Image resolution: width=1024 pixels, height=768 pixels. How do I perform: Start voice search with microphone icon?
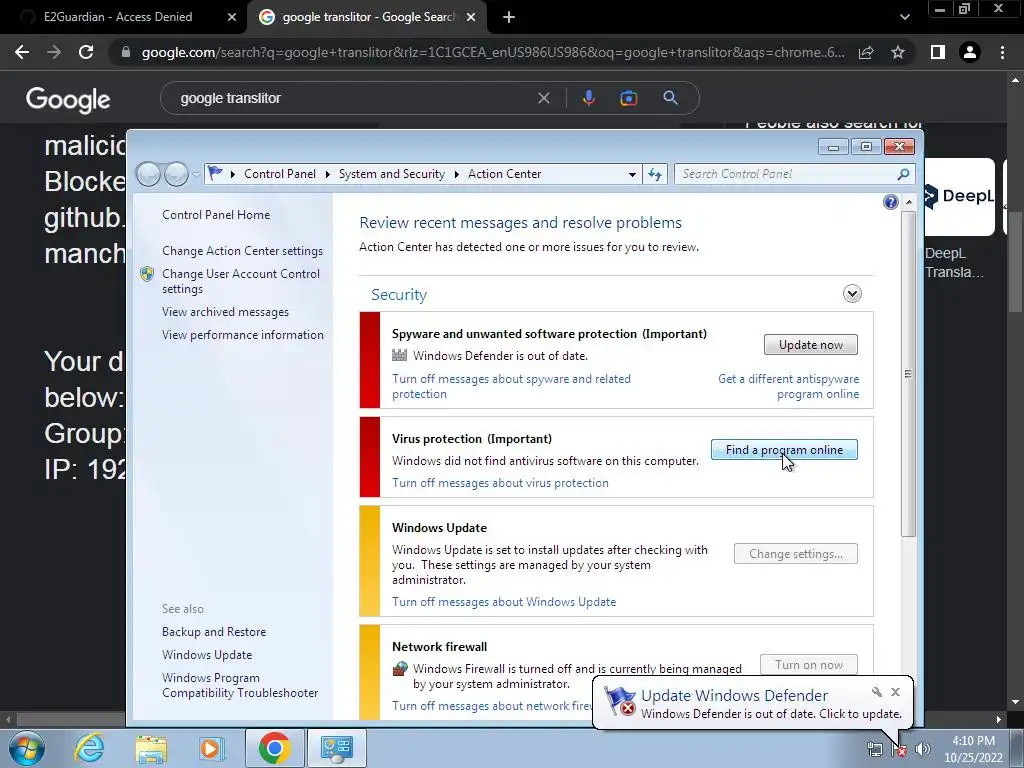tap(588, 99)
